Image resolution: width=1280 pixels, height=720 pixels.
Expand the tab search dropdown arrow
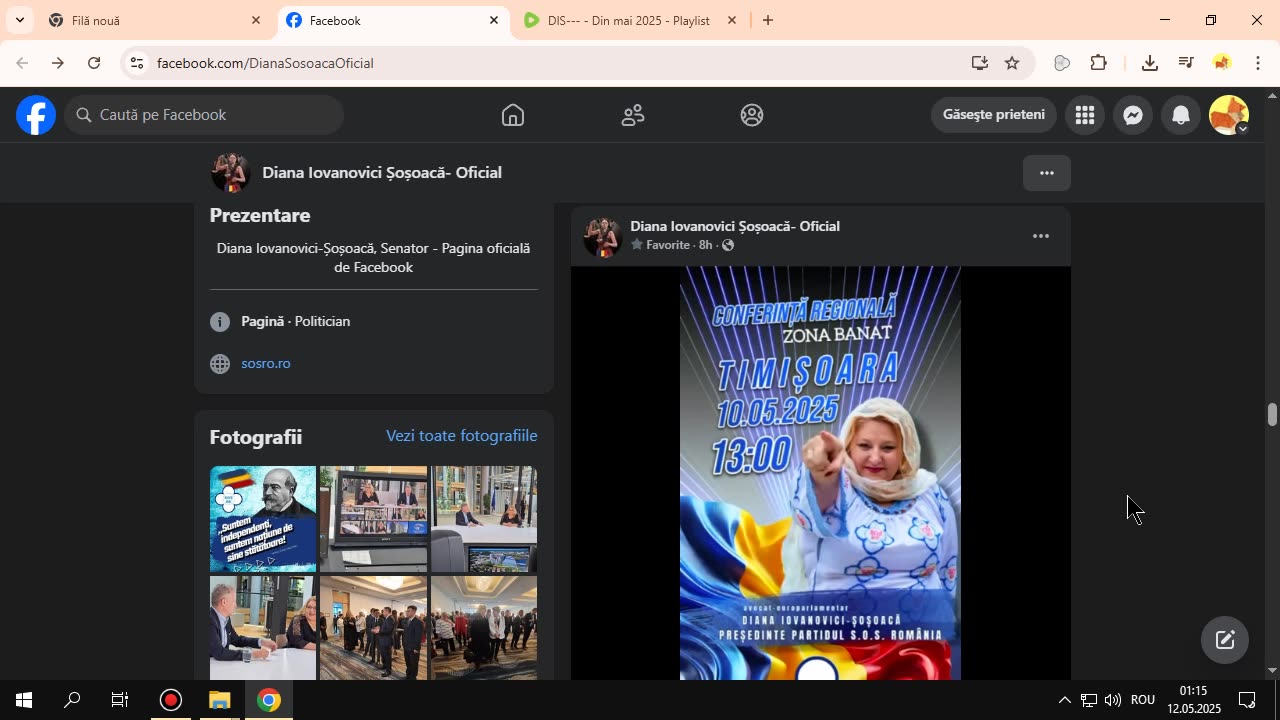point(19,20)
